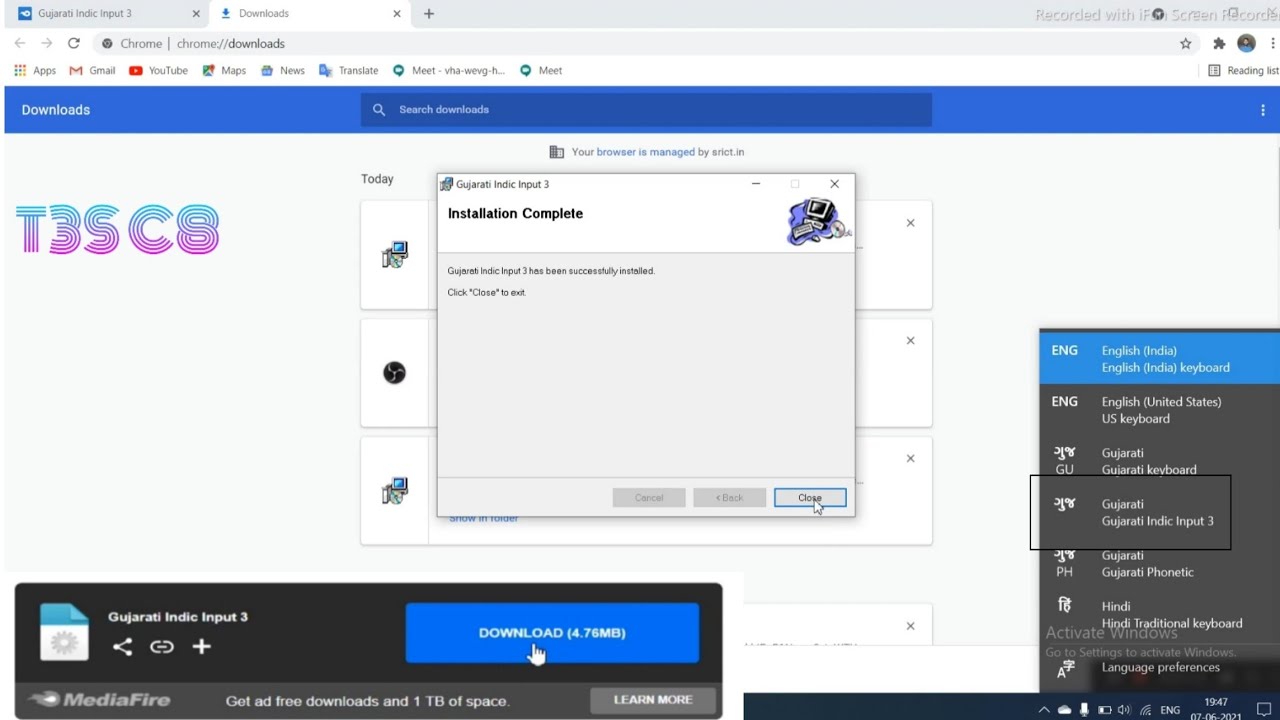Viewport: 1280px width, 720px height.
Task: Click the ENG language indicator in the taskbar
Action: pos(1170,710)
